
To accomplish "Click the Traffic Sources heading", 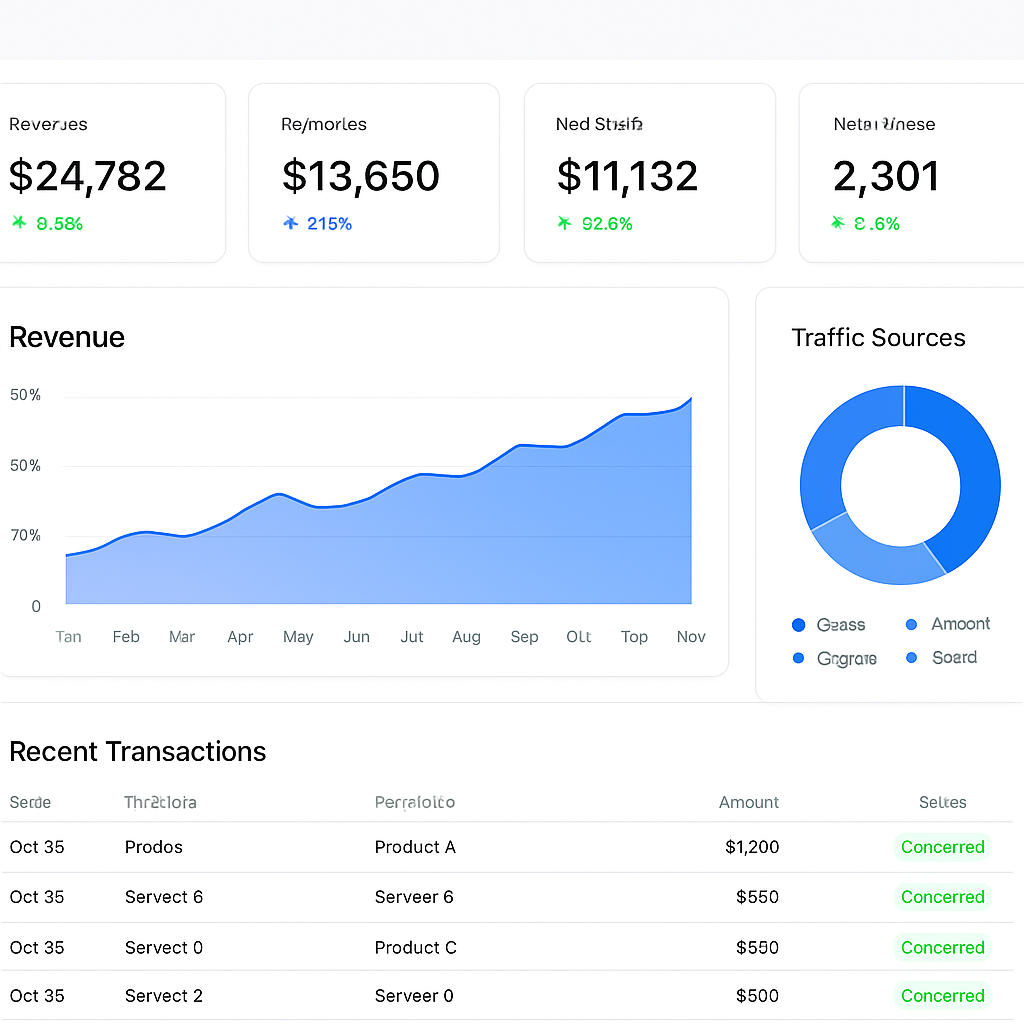I will 878,338.
